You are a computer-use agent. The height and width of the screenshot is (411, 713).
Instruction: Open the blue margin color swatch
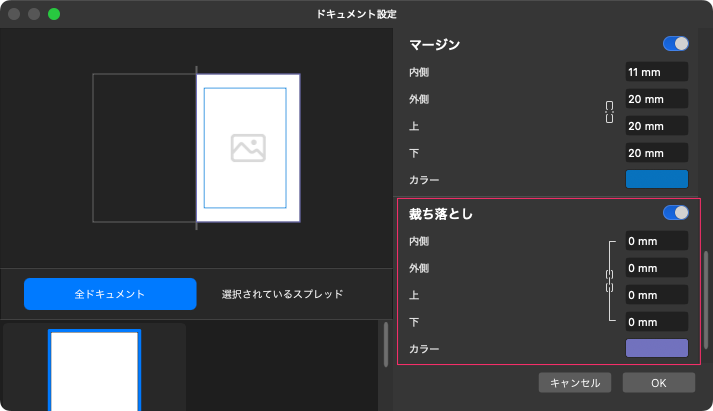(657, 179)
